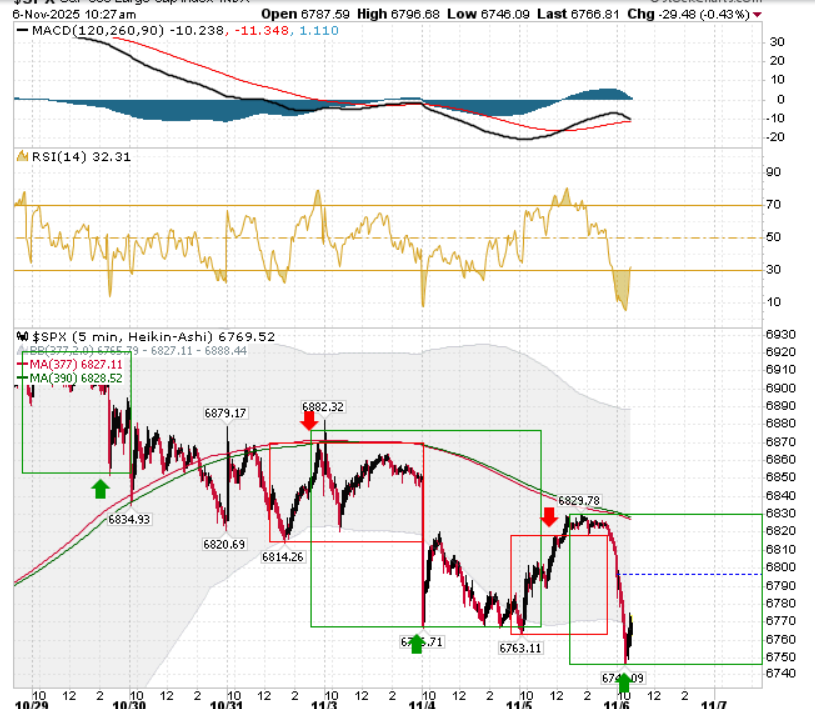
Task: Click the 6879.17 price peak label
Action: [x=225, y=413]
